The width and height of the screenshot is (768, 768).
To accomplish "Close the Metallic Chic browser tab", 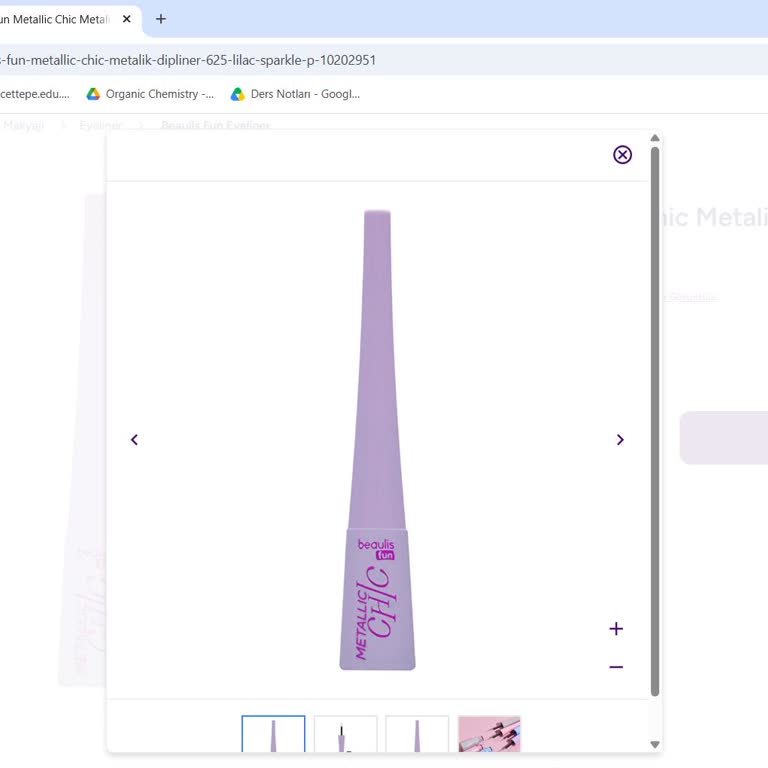I will [x=126, y=19].
